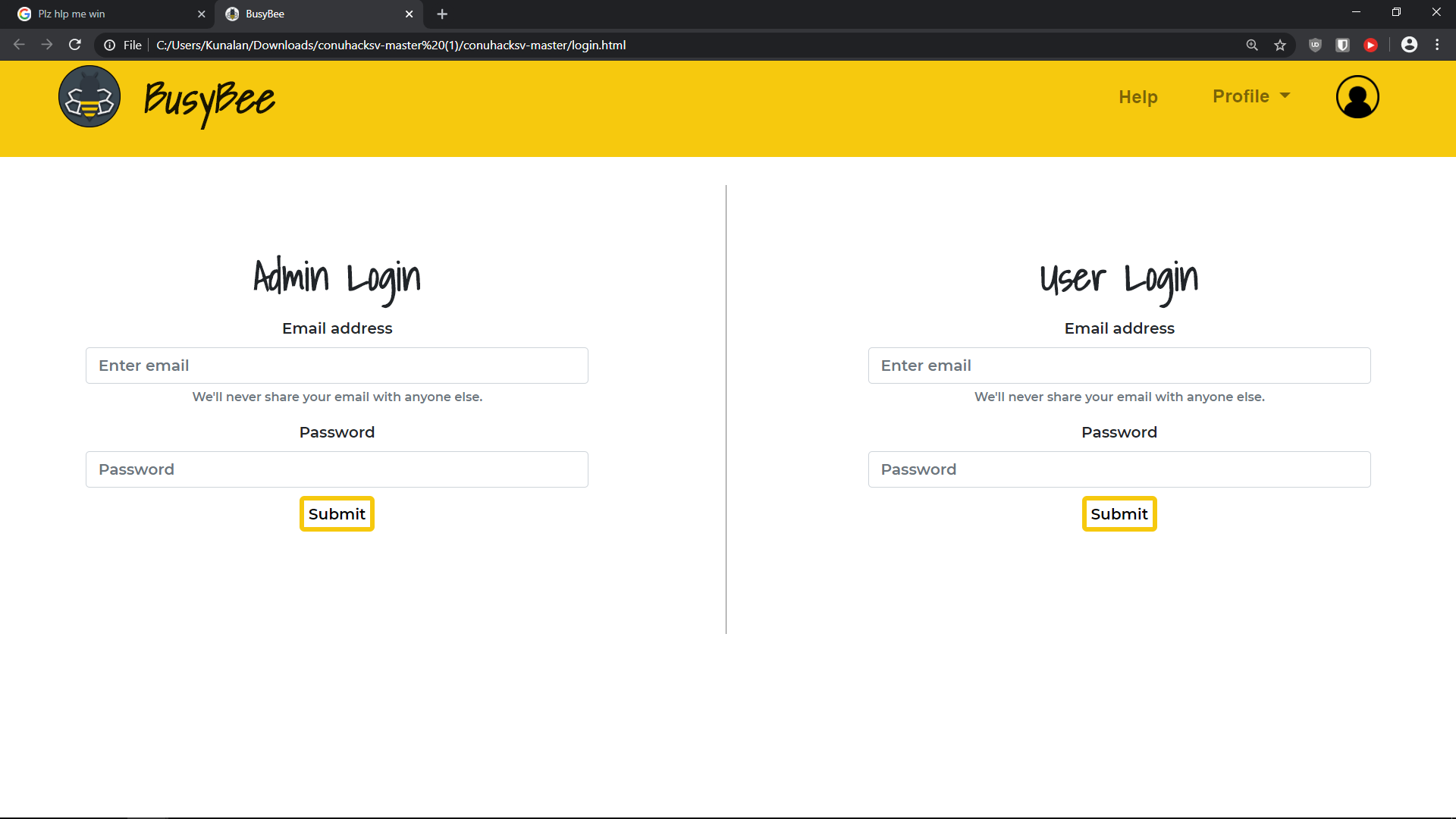This screenshot has width=1456, height=819.
Task: Open the browser zoom magnifier icon
Action: (x=1252, y=45)
